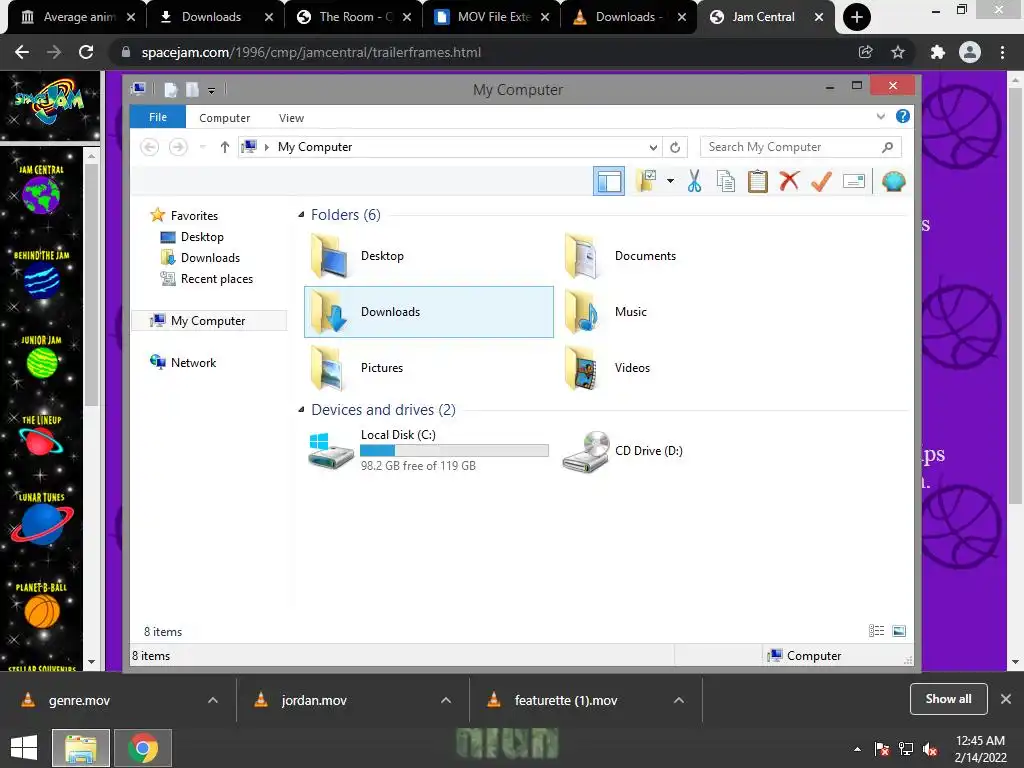The width and height of the screenshot is (1024, 768).
Task: Click the Rename icon in toolbar
Action: [x=854, y=181]
